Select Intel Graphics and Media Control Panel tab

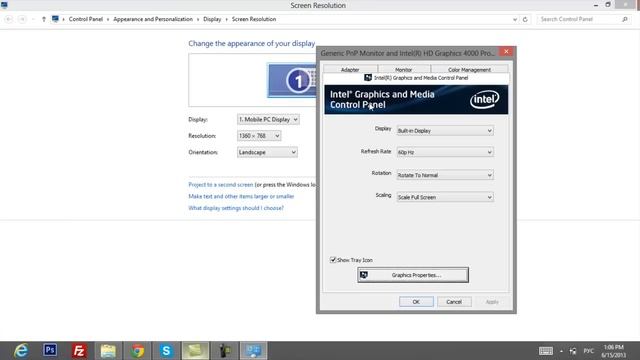pos(416,78)
